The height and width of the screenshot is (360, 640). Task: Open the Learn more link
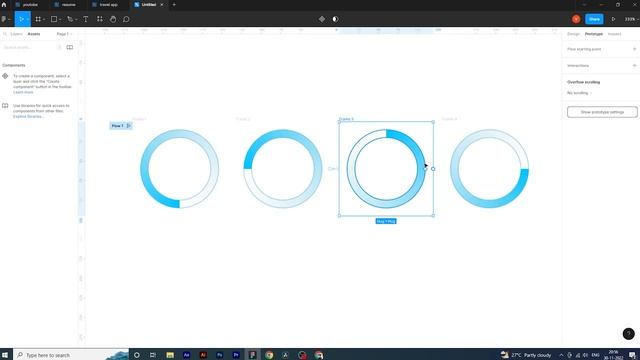(23, 92)
